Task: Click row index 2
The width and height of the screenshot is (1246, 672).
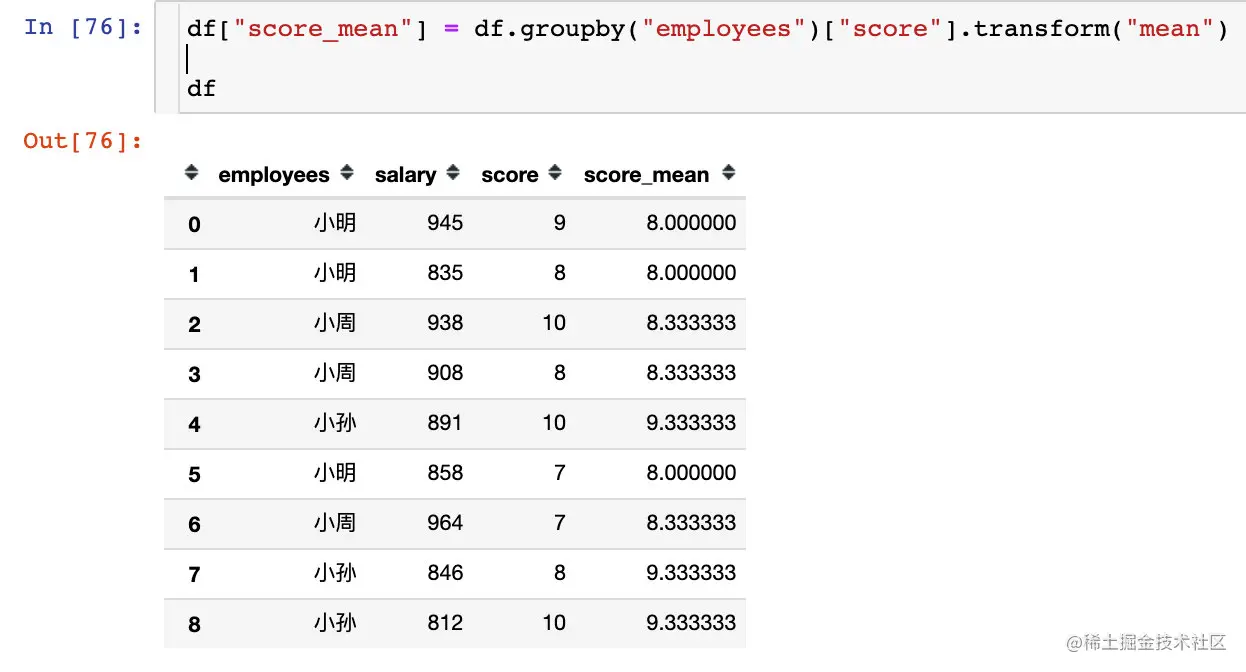Action: (194, 325)
